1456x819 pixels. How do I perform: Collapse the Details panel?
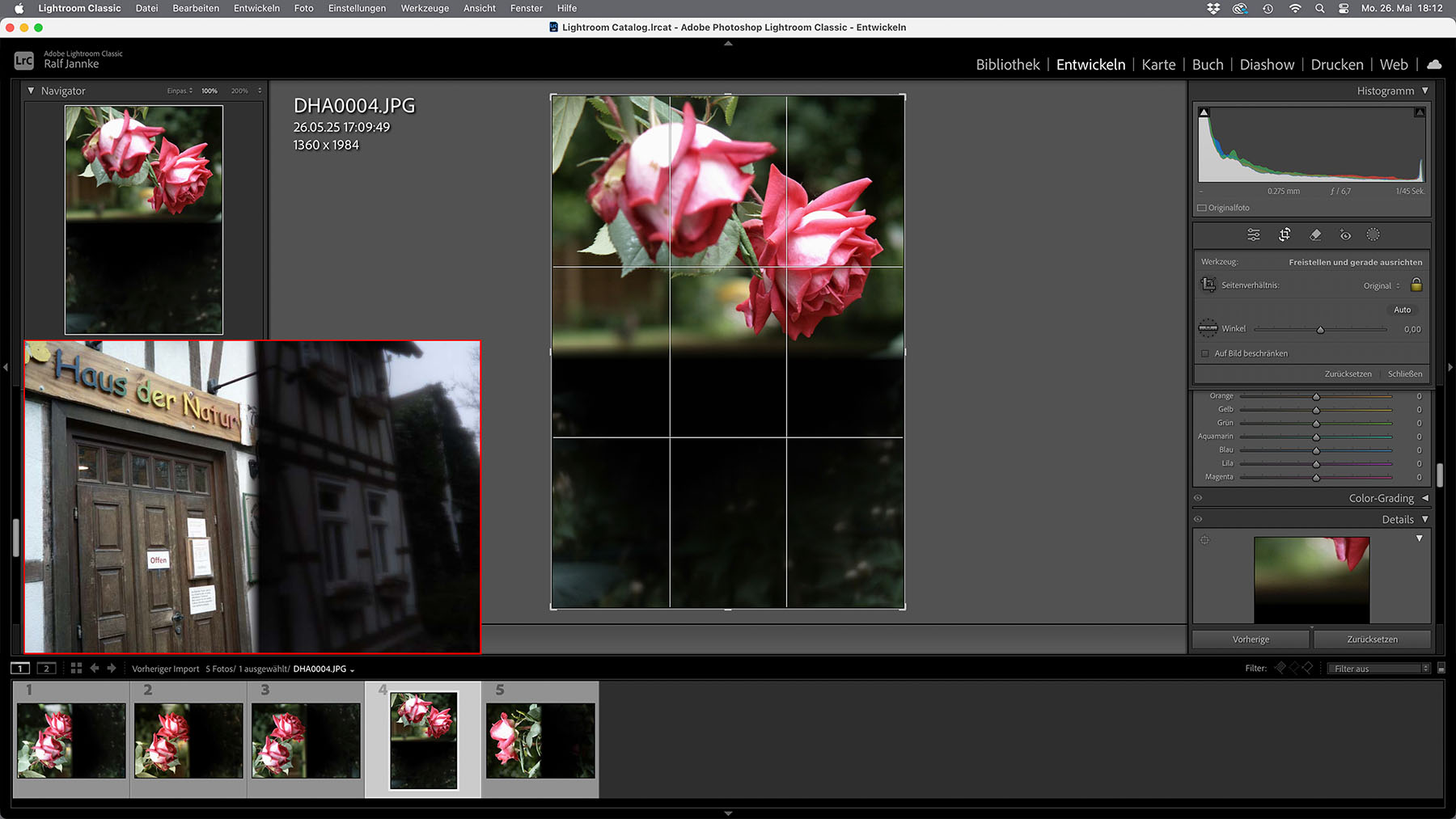pyautogui.click(x=1424, y=519)
